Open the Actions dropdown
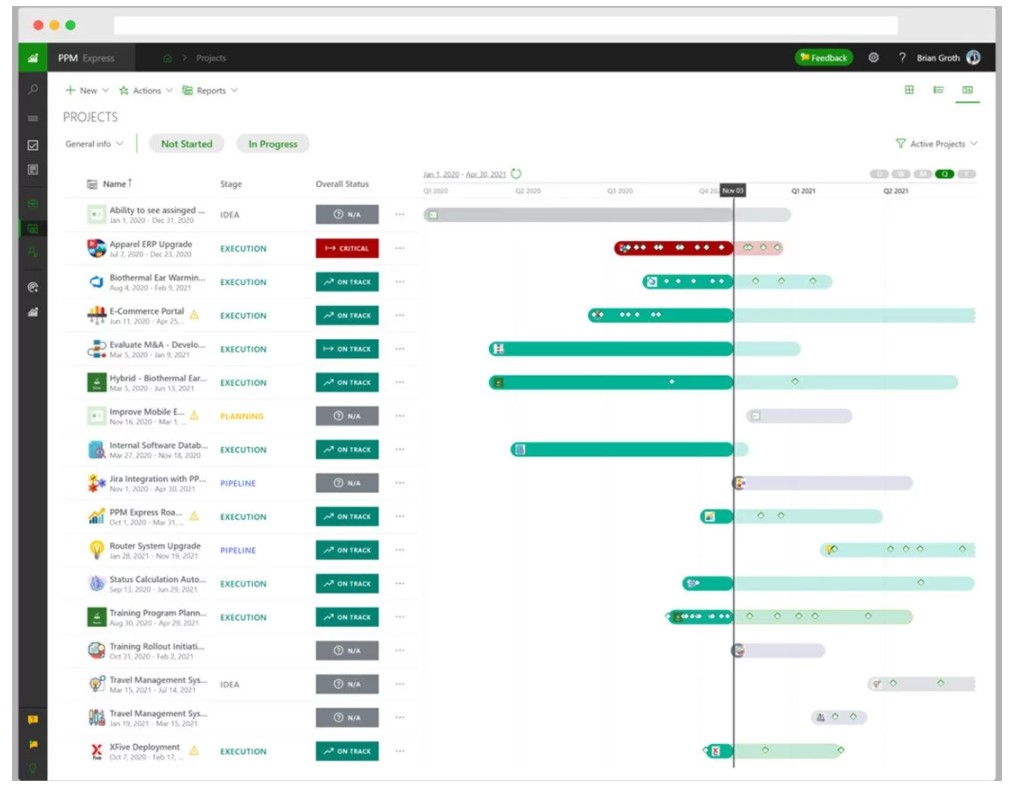The width and height of the screenshot is (1012, 792). tap(146, 90)
